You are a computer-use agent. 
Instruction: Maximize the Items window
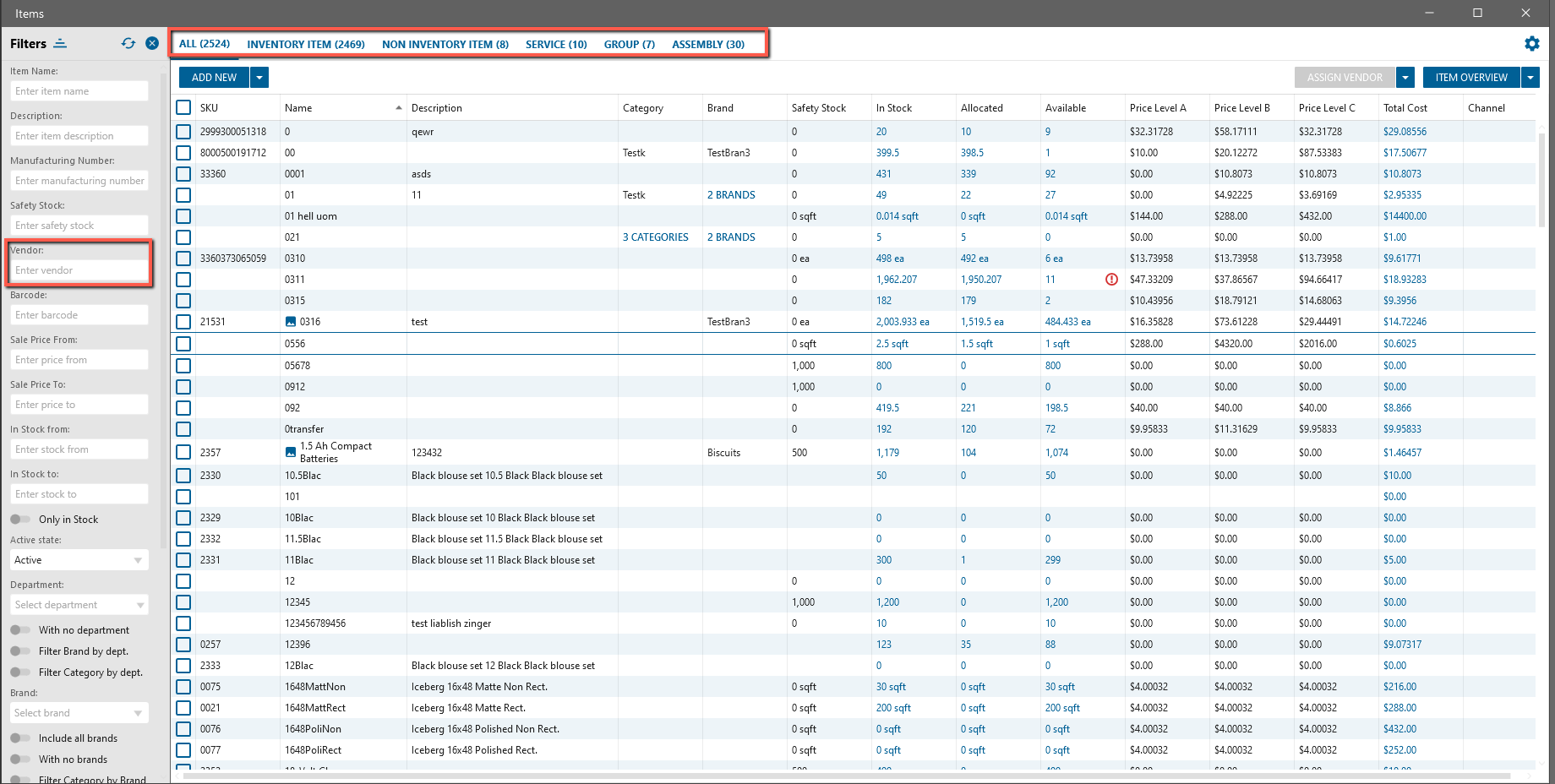(1477, 13)
